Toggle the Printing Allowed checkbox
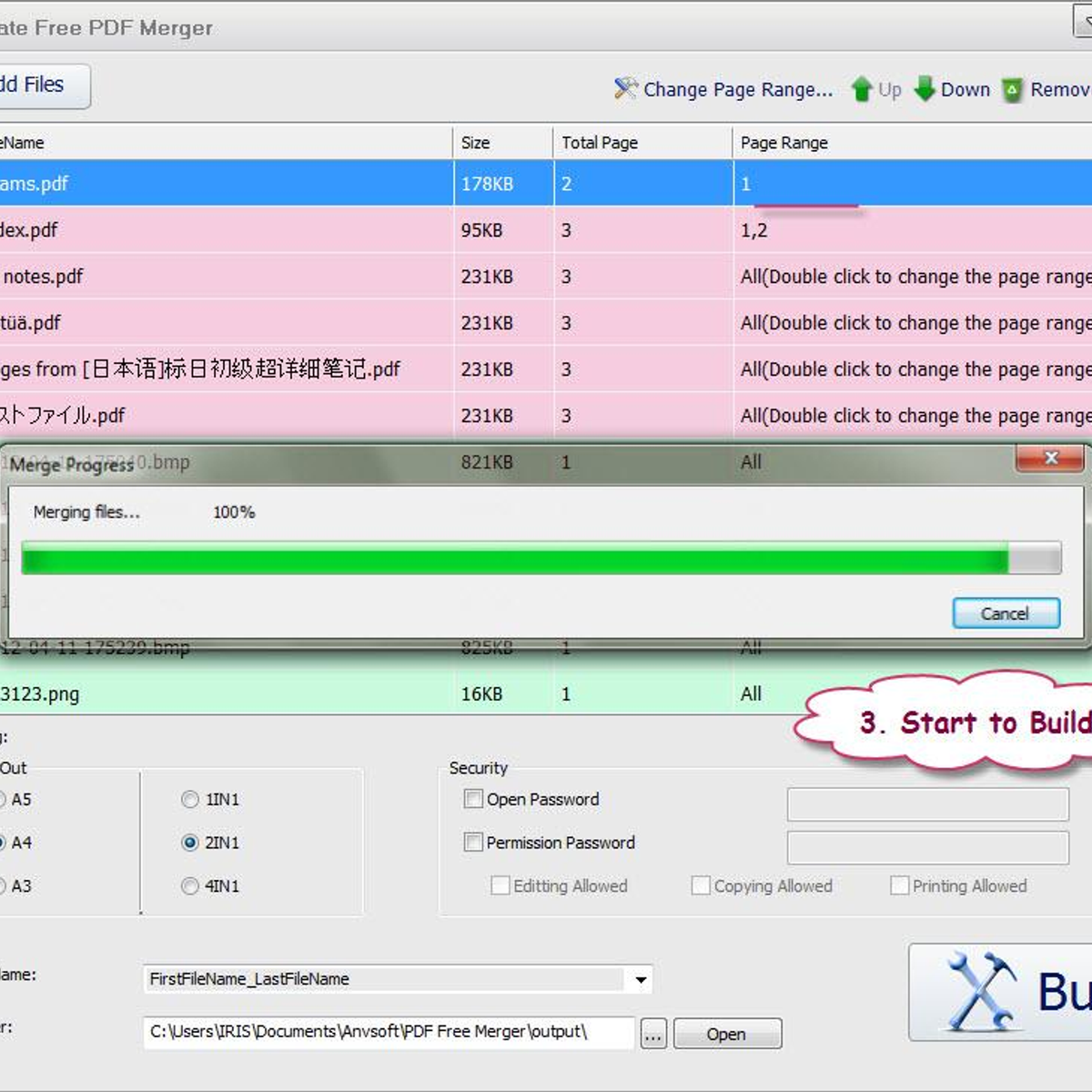1092x1092 pixels. click(x=899, y=885)
